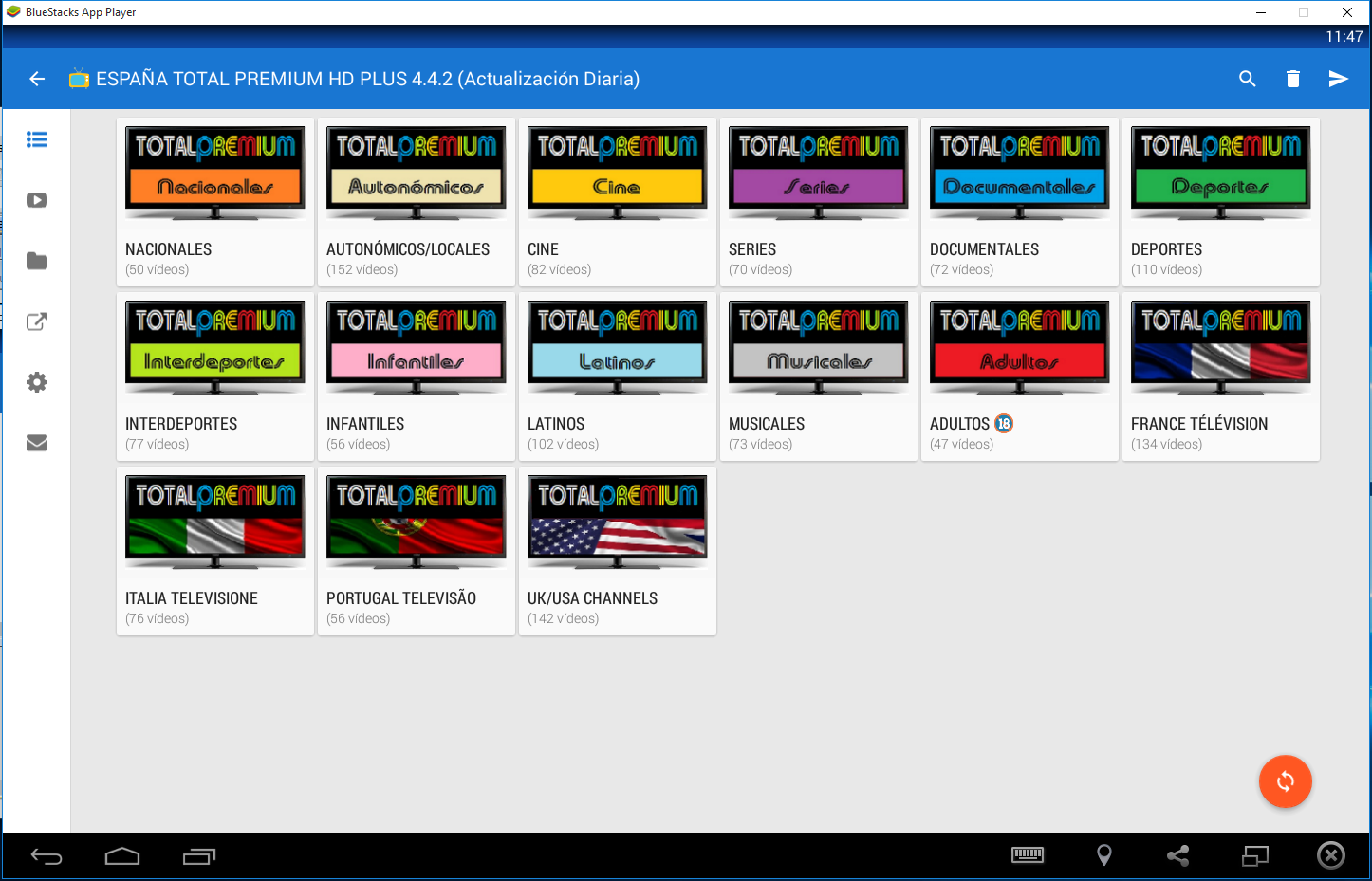1372x881 pixels.
Task: Toggle BlueStacks fullscreen icon
Action: pyautogui.click(x=1255, y=855)
